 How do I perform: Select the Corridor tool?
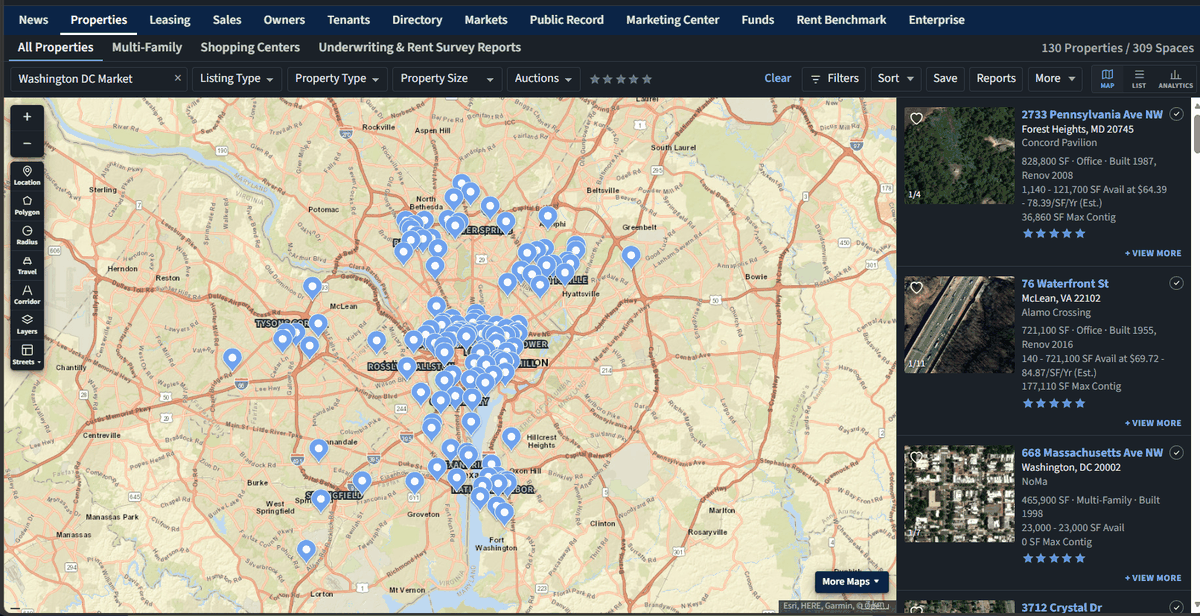(27, 295)
